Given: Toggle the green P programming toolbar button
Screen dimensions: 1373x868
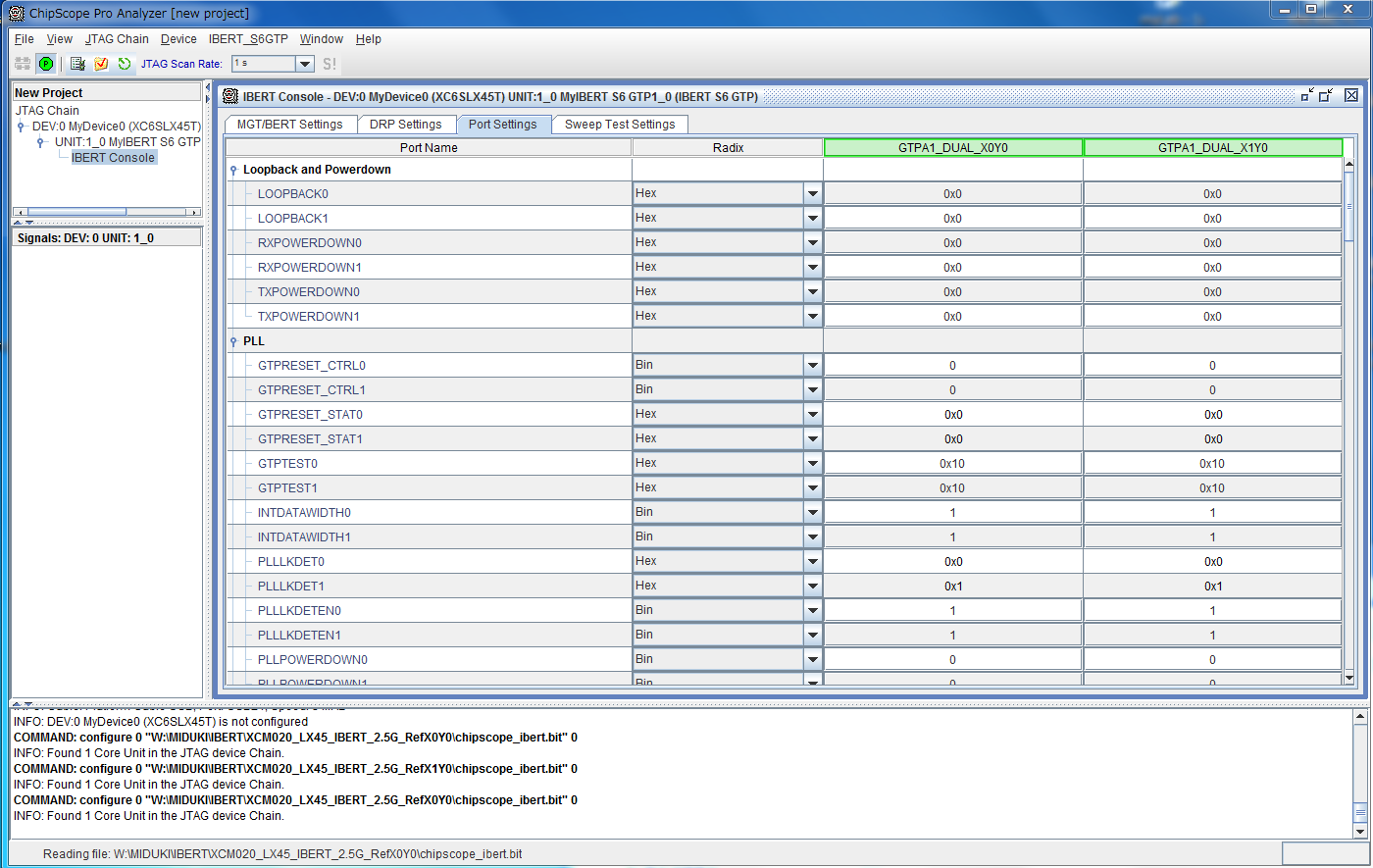Looking at the screenshot, I should [x=46, y=64].
